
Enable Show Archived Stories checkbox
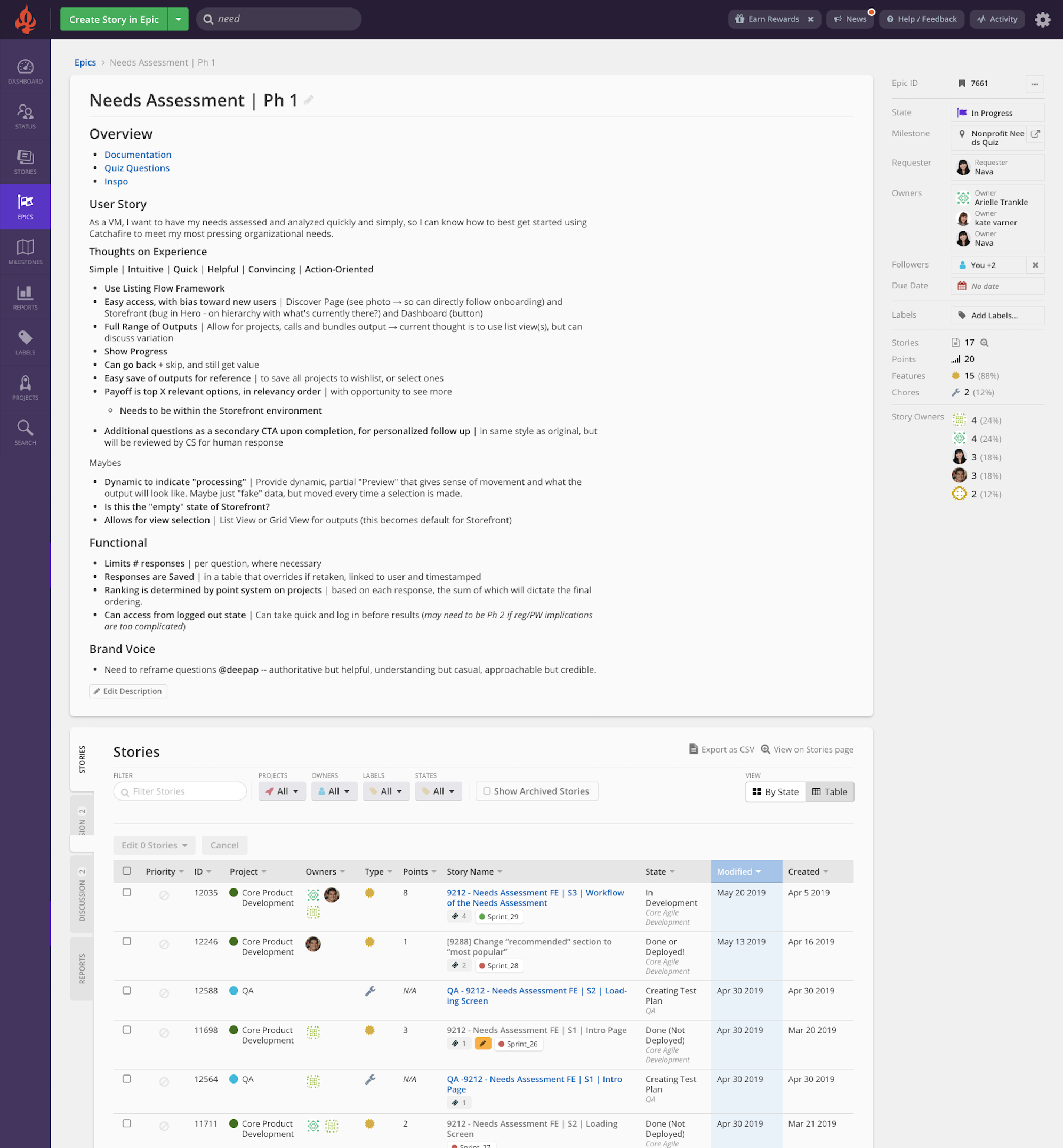click(x=487, y=791)
